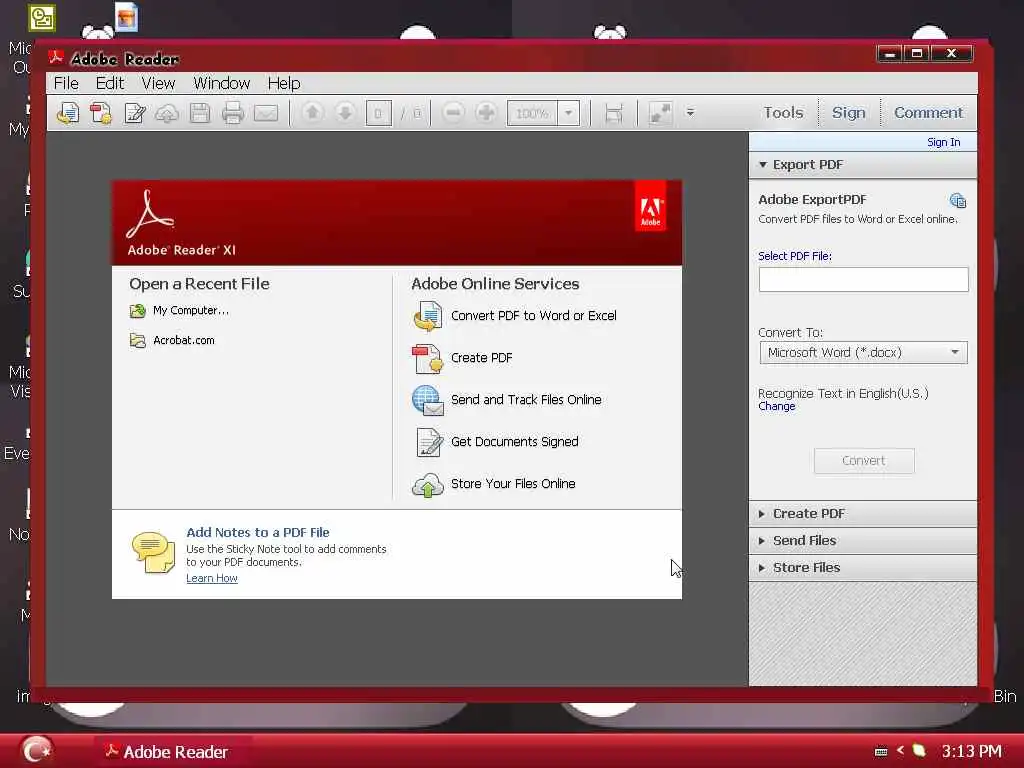
Task: Open the zoom percentage dropdown arrow
Action: click(568, 113)
